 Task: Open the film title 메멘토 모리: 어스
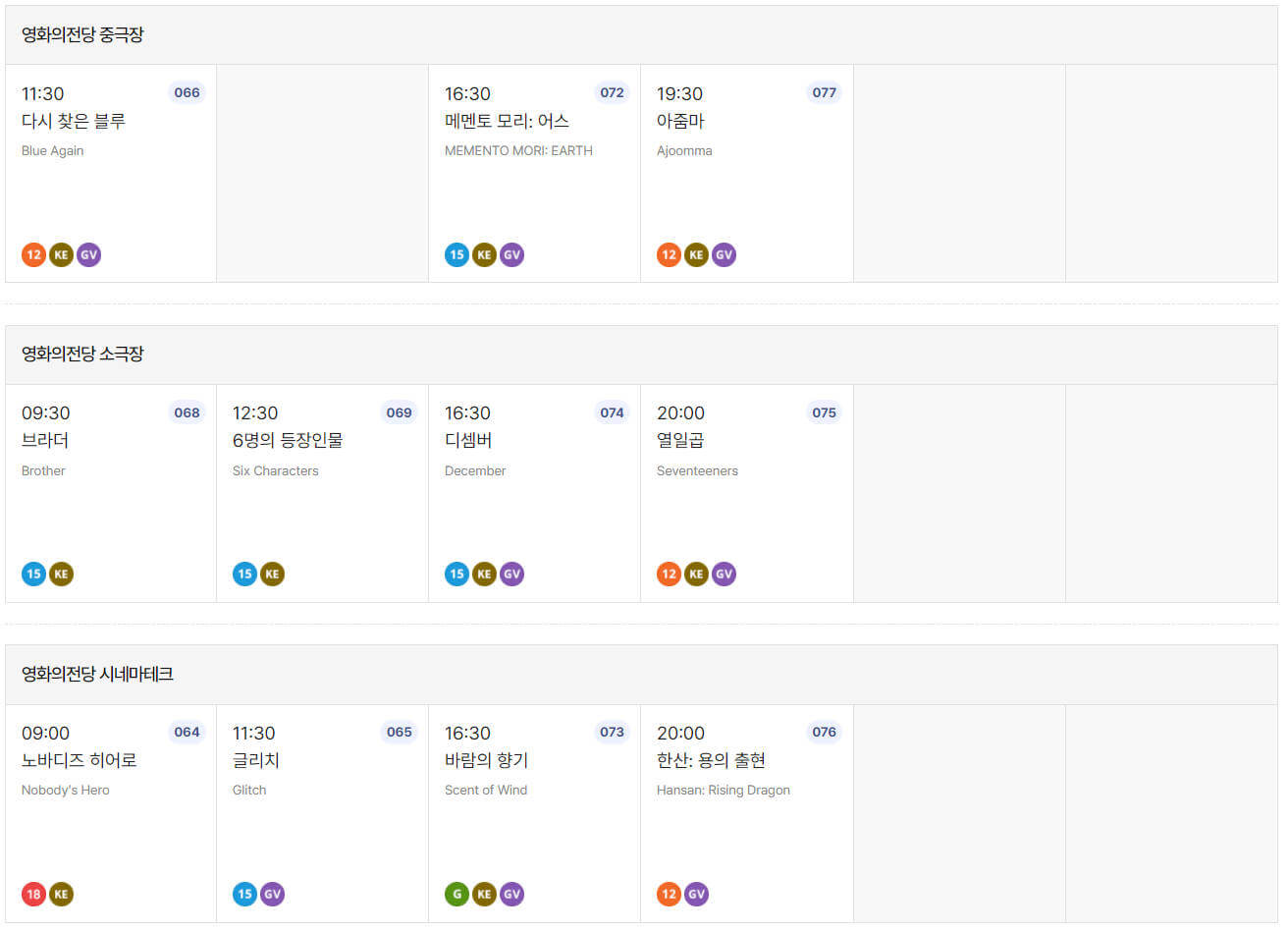point(507,121)
